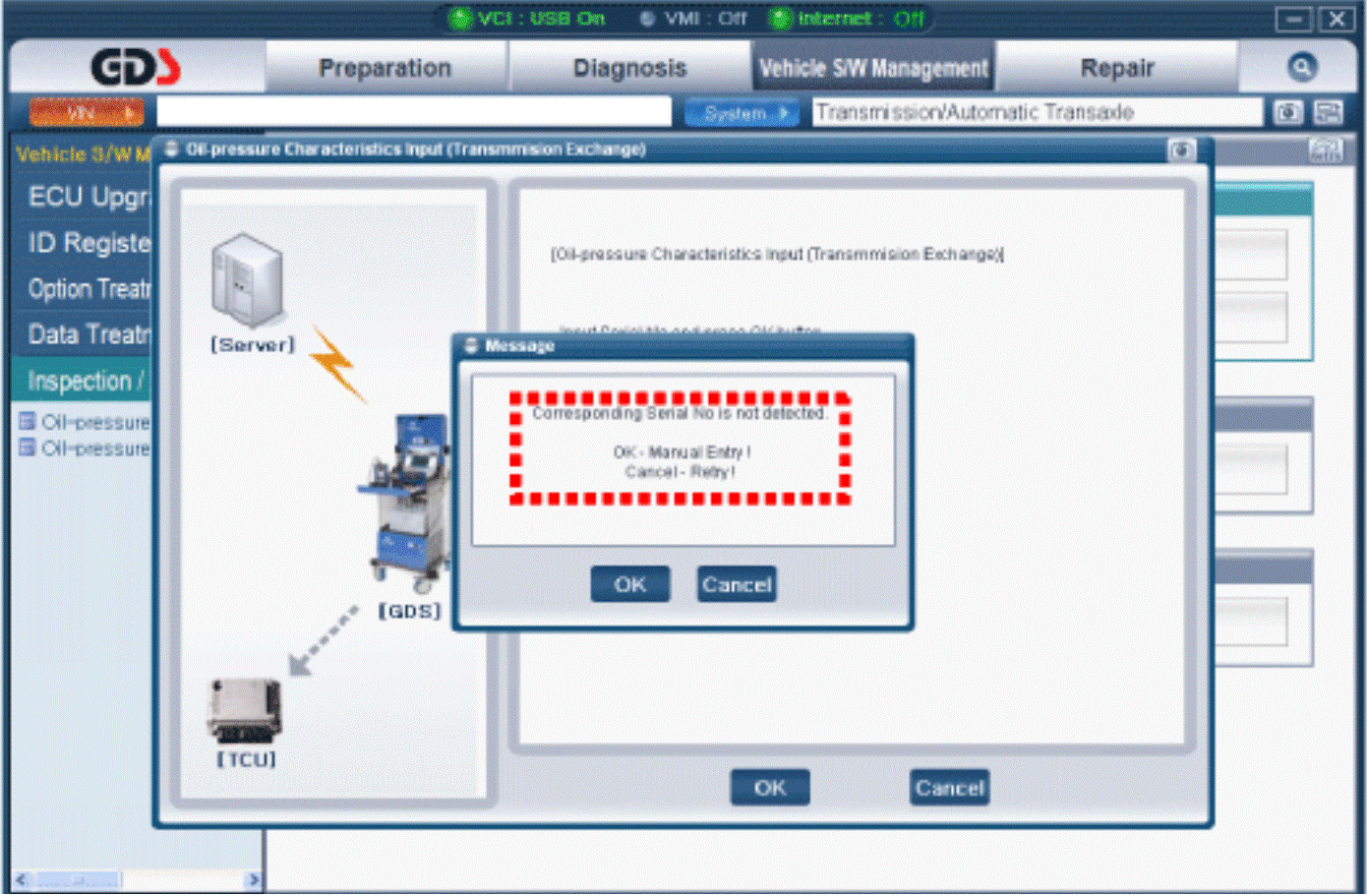
Task: Open the ID Register sidebar menu
Action: (x=83, y=243)
